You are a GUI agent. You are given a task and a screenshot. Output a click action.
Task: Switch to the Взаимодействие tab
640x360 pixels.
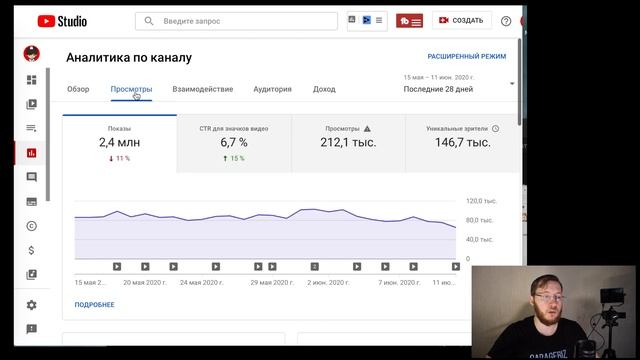pos(202,89)
